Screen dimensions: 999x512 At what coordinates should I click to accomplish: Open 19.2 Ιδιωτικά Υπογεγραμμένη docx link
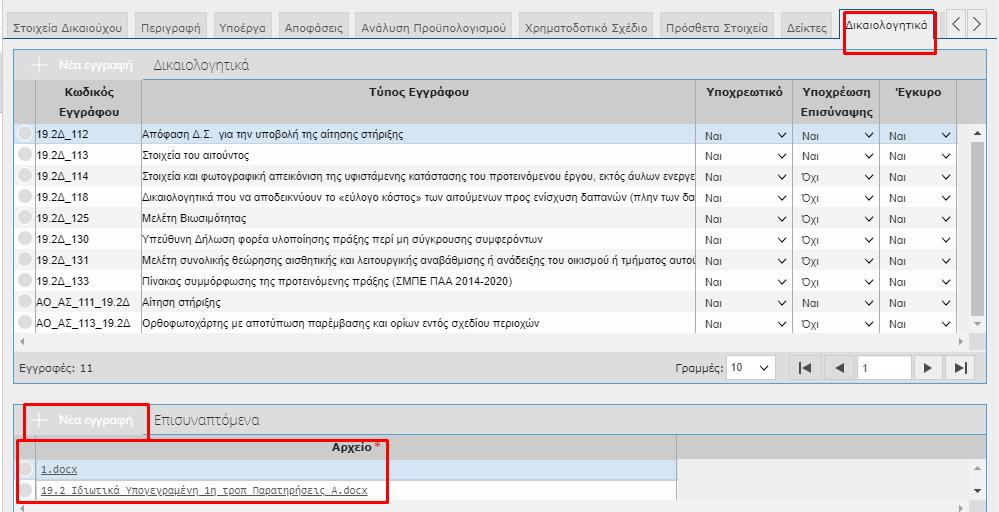click(x=204, y=491)
